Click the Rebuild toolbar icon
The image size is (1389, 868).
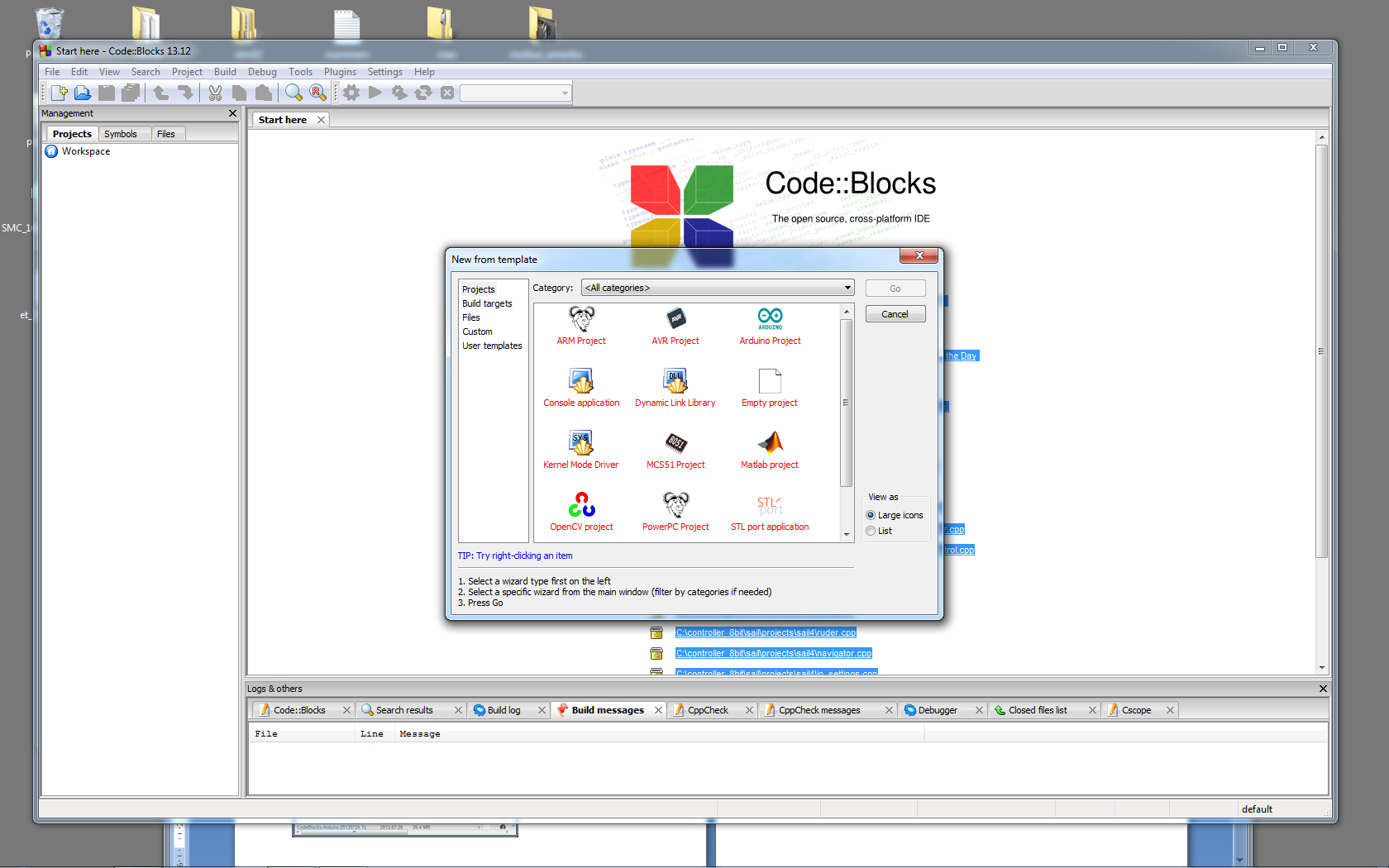pyautogui.click(x=423, y=93)
